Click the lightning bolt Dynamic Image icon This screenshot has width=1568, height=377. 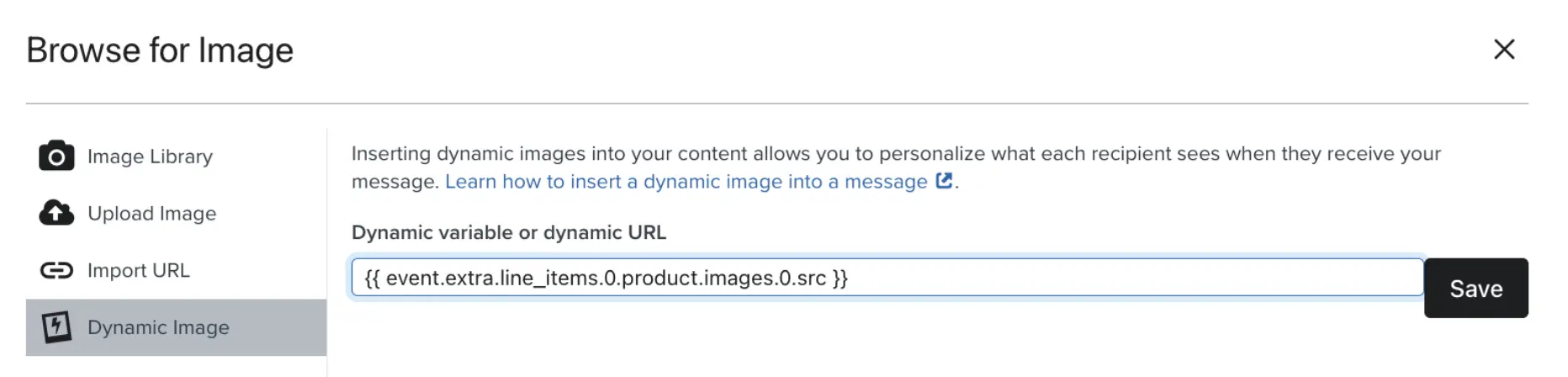tap(56, 327)
